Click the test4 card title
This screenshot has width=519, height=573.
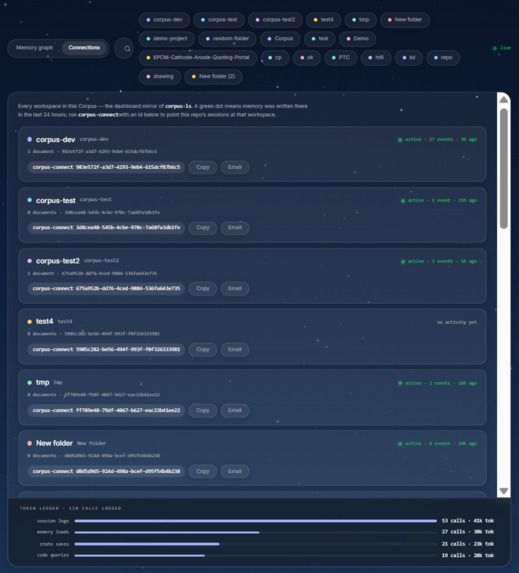point(45,322)
